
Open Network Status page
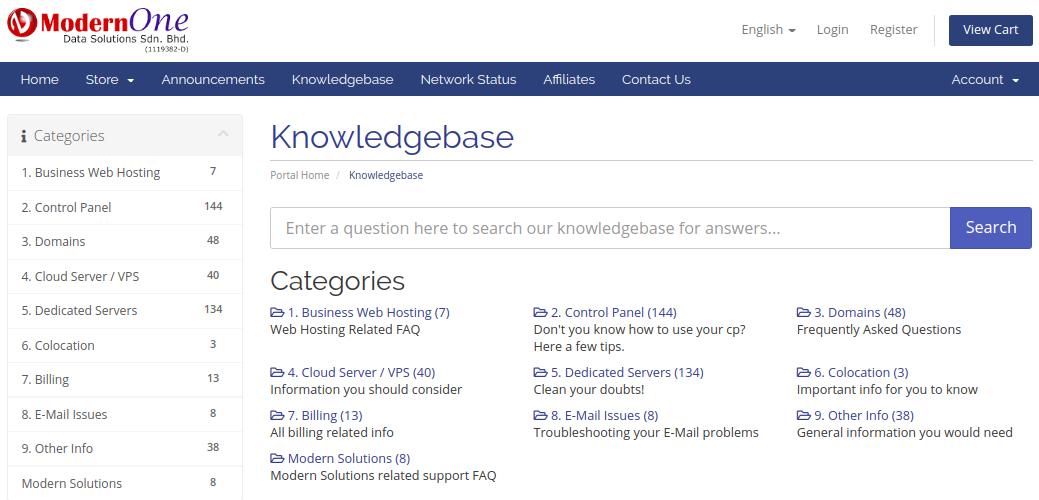[x=468, y=79]
